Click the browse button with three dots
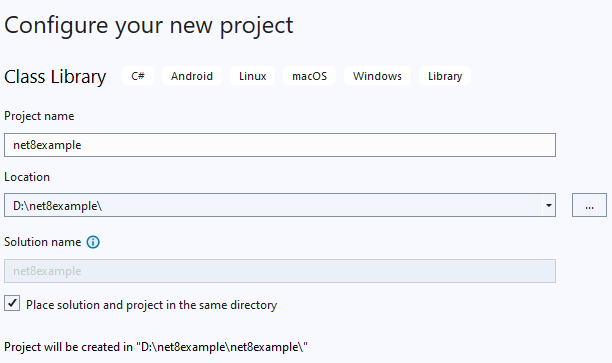The width and height of the screenshot is (612, 363). 589,205
